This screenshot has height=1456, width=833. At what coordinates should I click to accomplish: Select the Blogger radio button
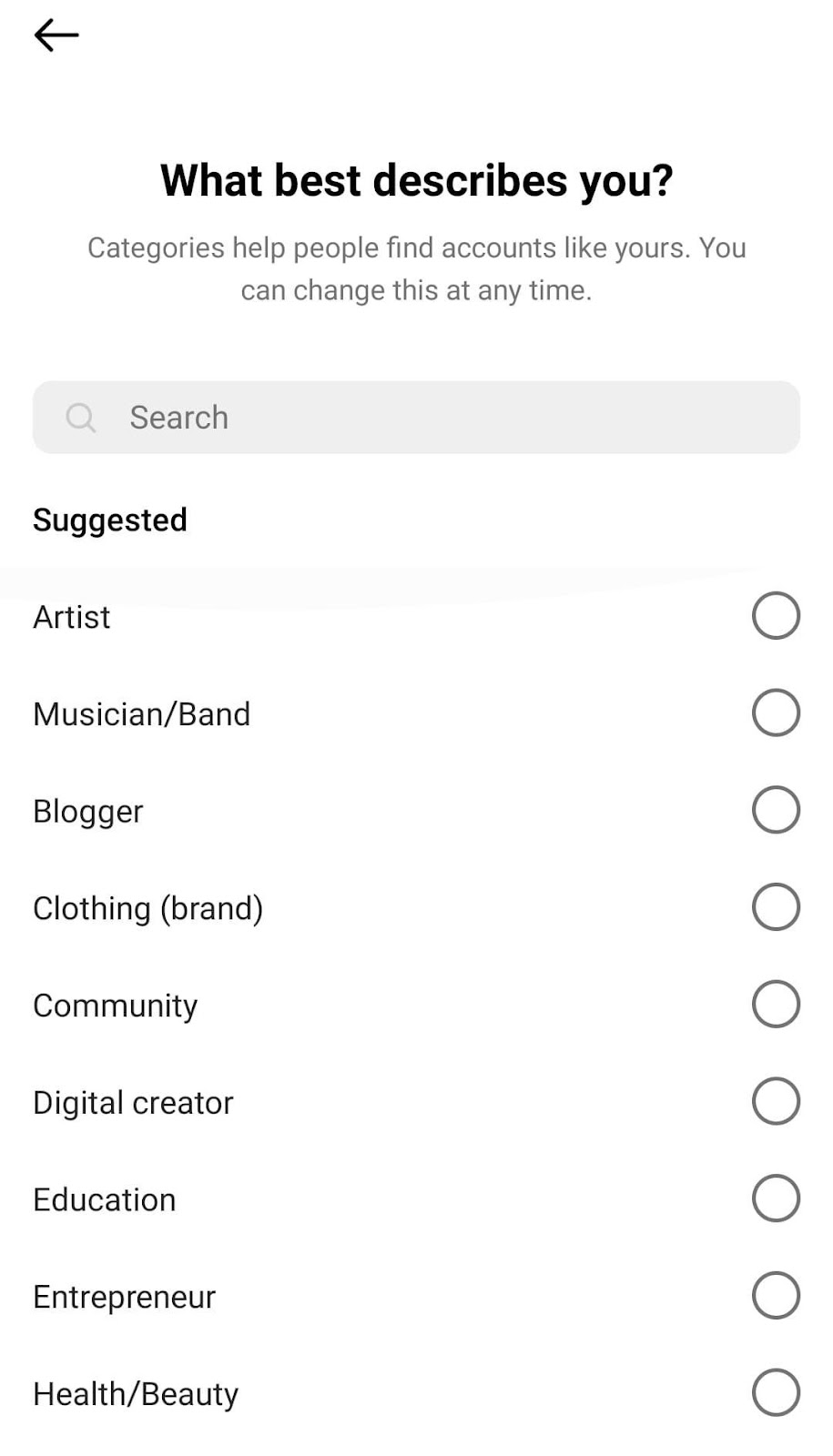coord(776,810)
